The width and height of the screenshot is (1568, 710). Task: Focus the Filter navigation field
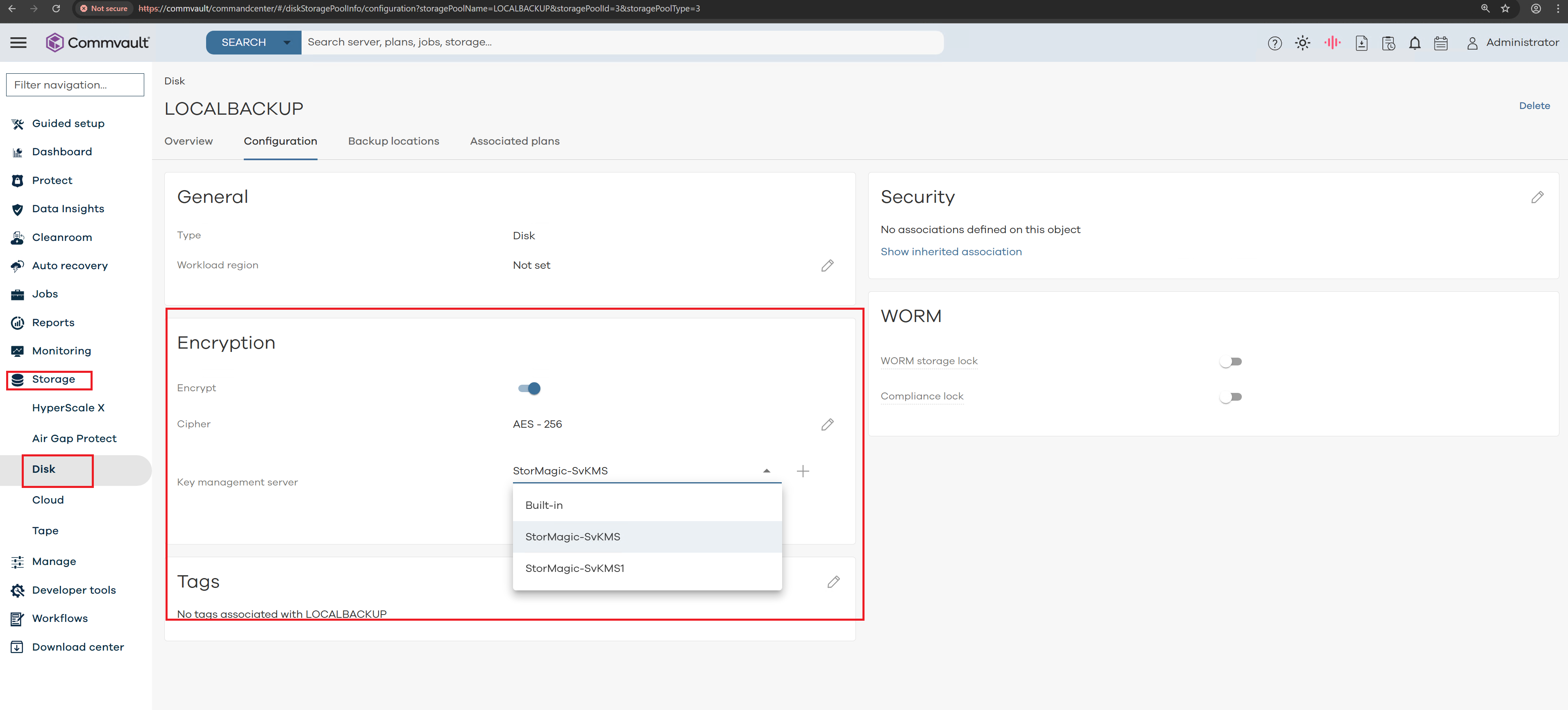[75, 85]
